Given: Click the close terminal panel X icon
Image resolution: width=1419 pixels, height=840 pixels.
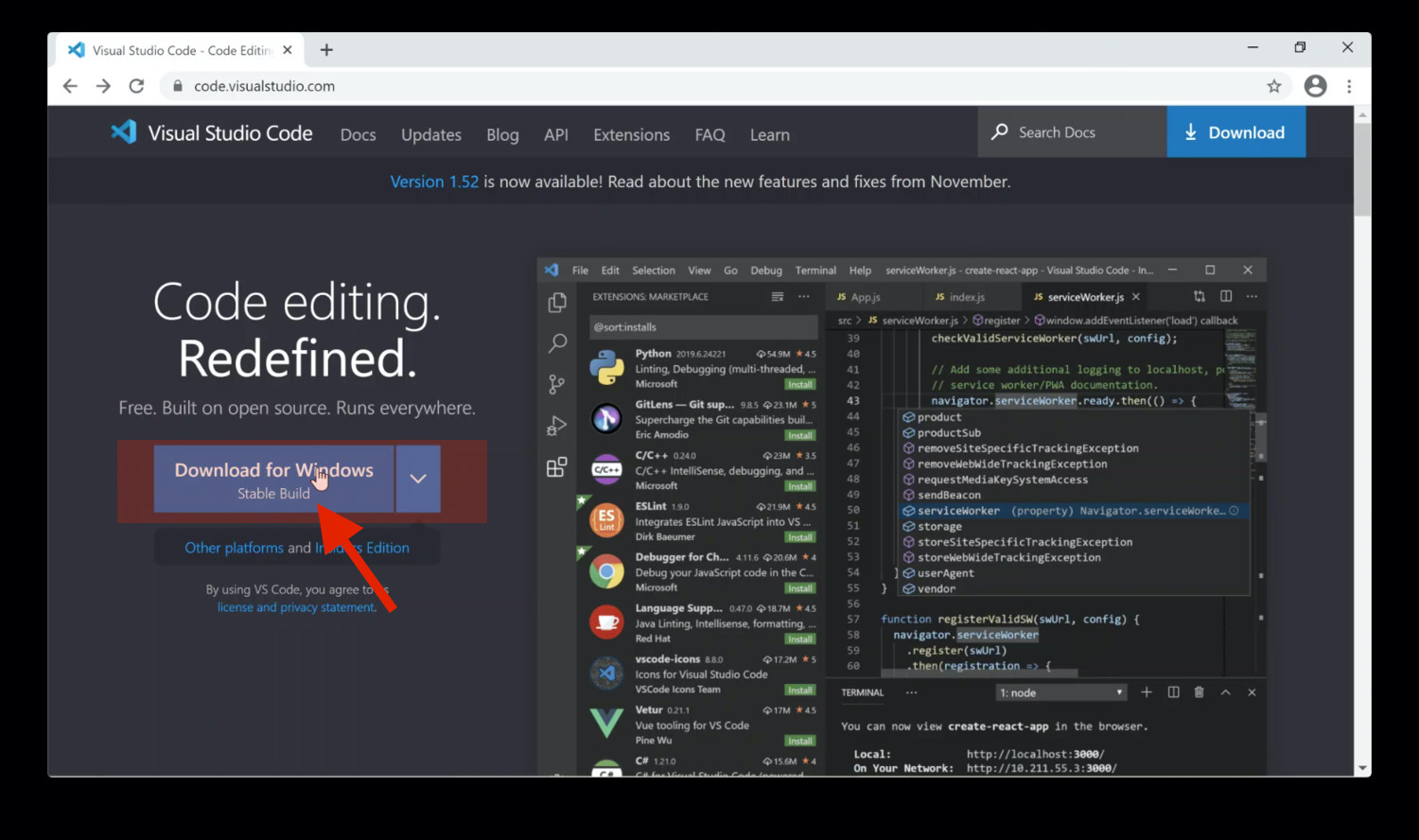Looking at the screenshot, I should click(1252, 692).
